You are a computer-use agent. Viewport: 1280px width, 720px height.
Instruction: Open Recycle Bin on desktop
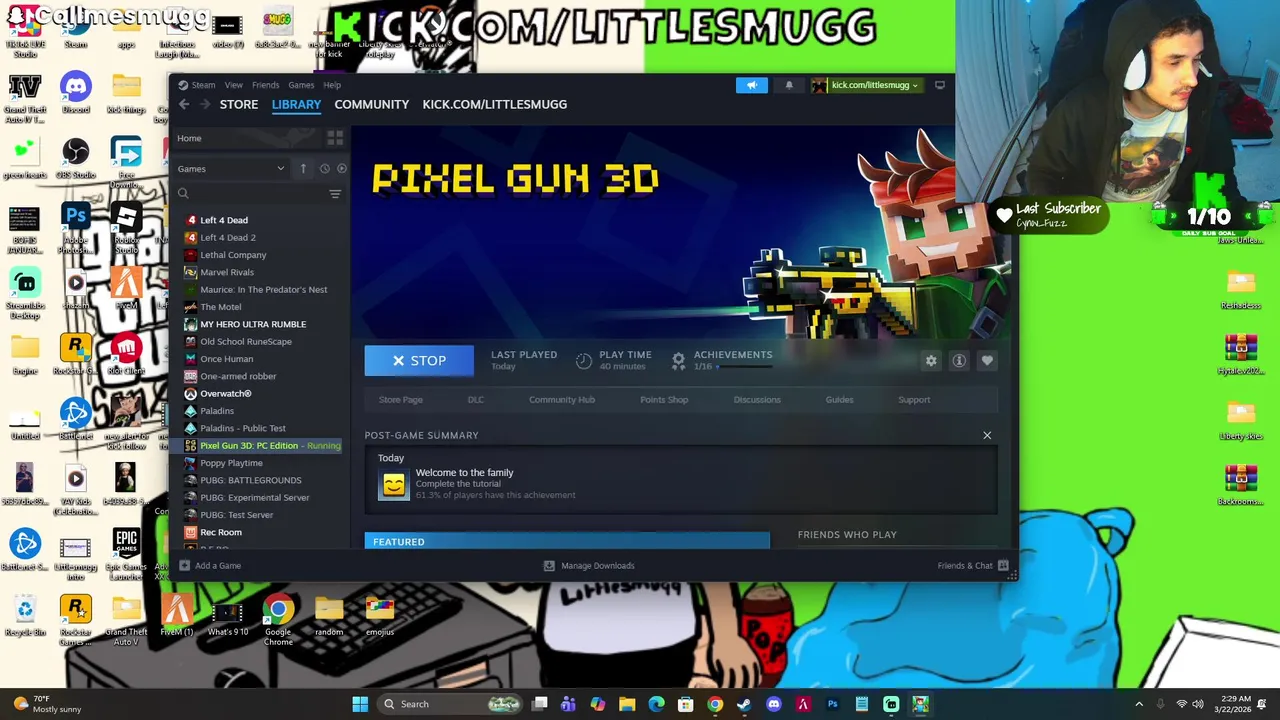click(x=25, y=616)
